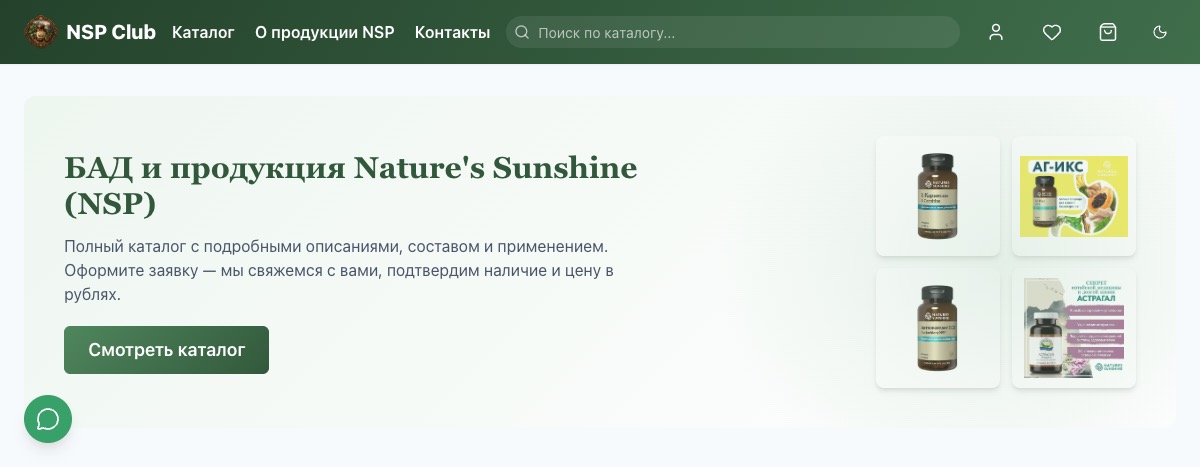Focus the Поиск по каталогу search field
Screen dimensions: 1200x467
(733, 32)
